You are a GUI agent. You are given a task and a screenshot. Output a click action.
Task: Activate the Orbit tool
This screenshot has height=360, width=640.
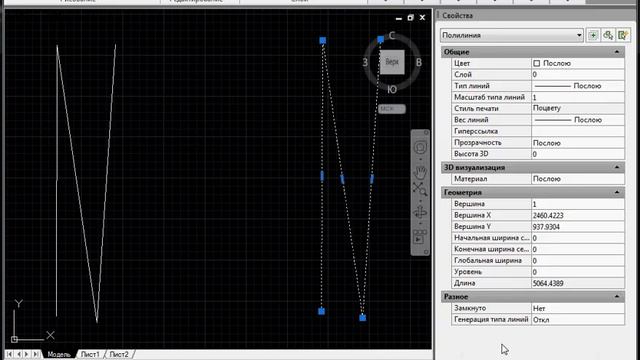coord(420,212)
